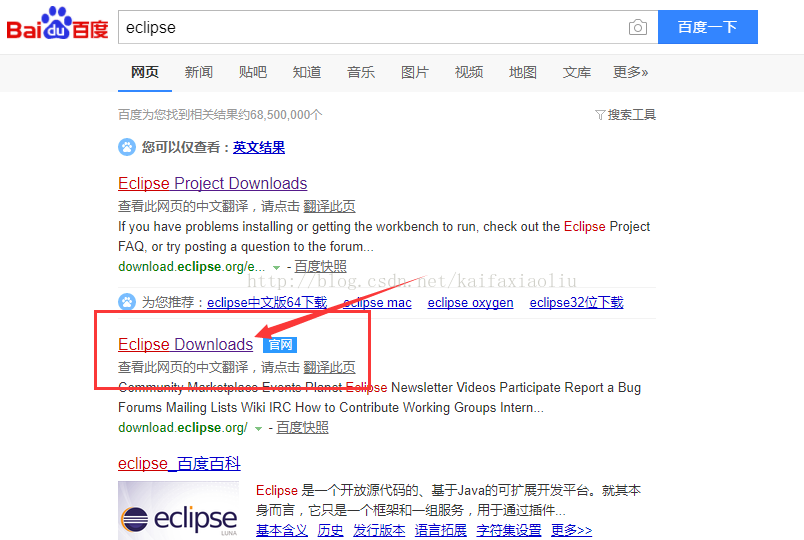
Task: Switch to the 视频 tab
Action: [469, 72]
